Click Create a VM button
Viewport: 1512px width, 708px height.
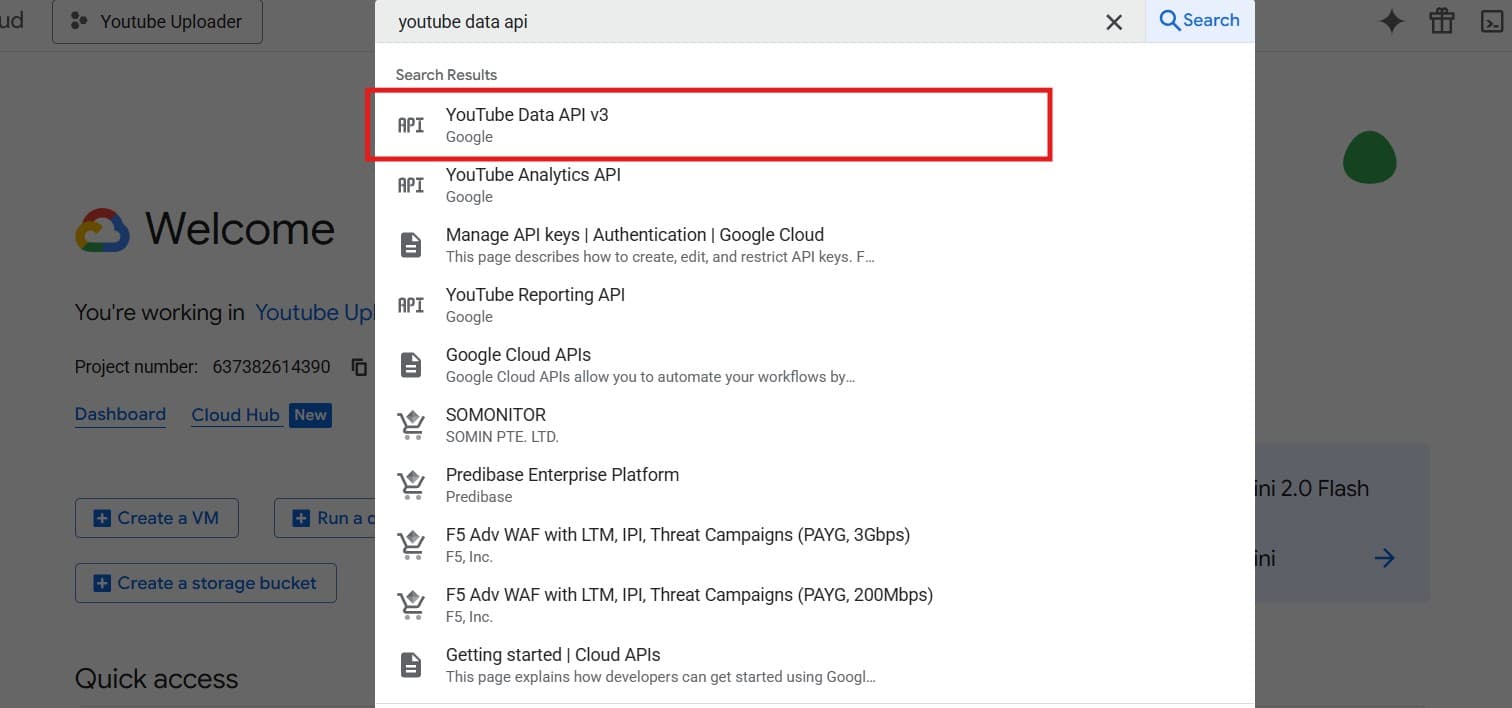[157, 518]
